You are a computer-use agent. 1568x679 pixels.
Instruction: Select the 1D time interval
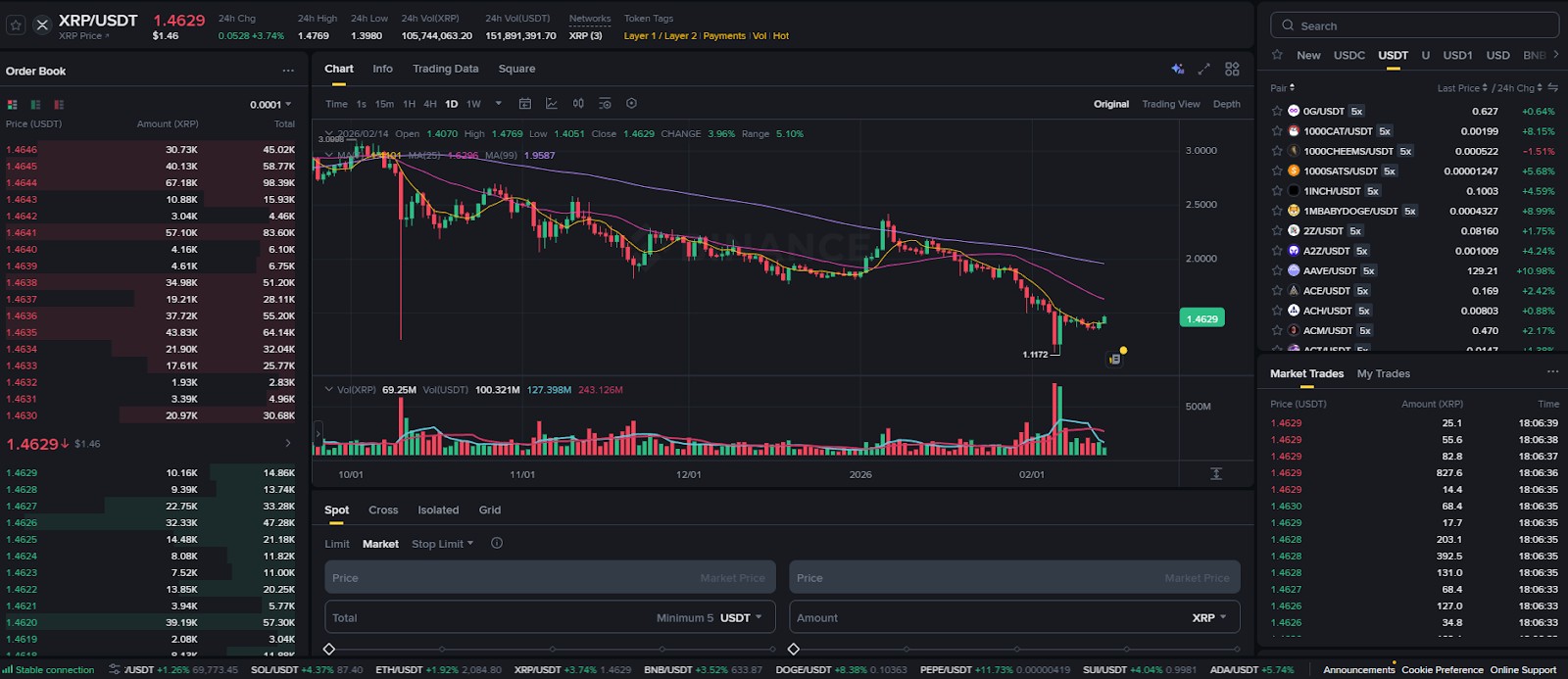tap(452, 104)
